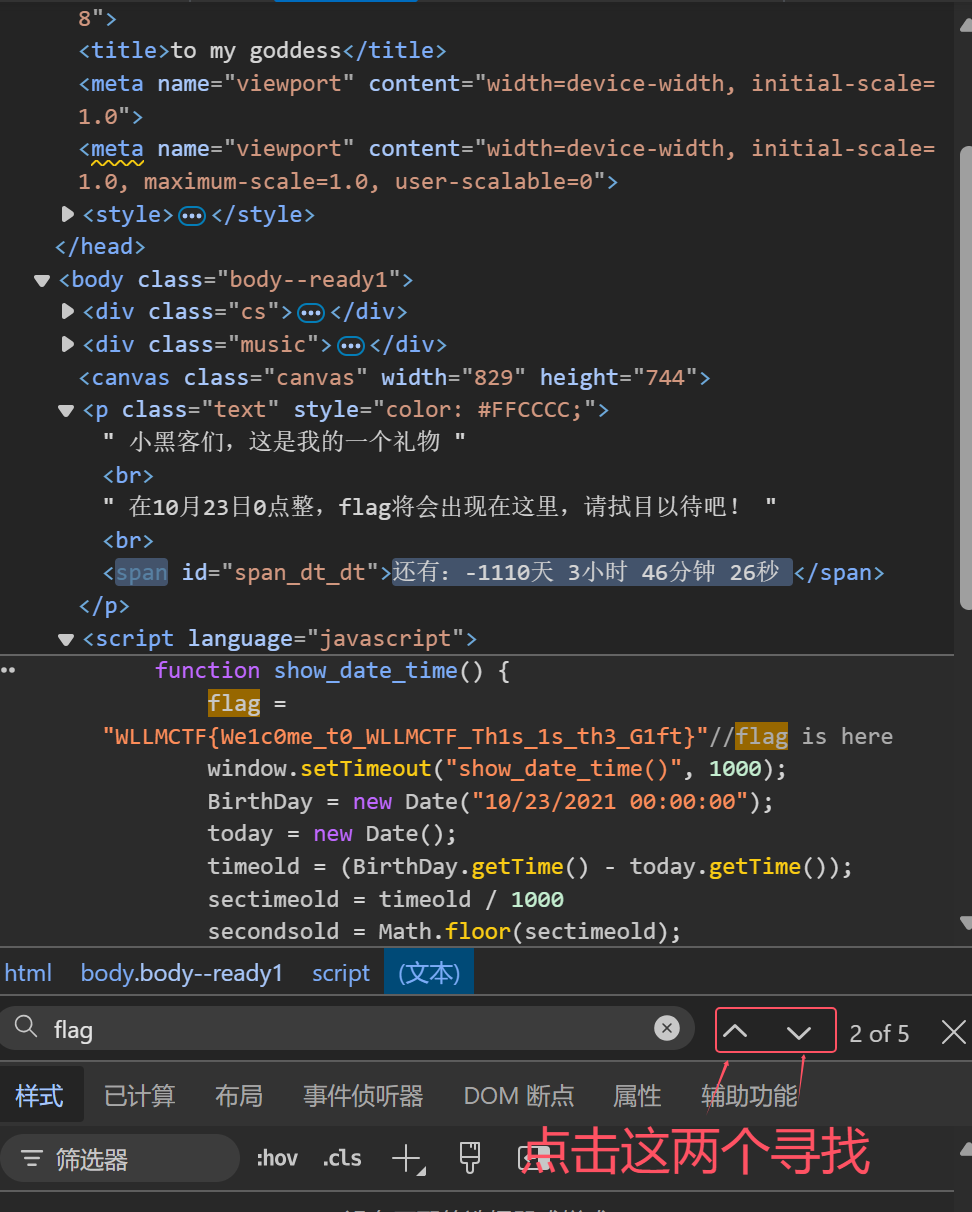The image size is (972, 1212).
Task: Click ellipsis badge in style element
Action: coord(191,216)
